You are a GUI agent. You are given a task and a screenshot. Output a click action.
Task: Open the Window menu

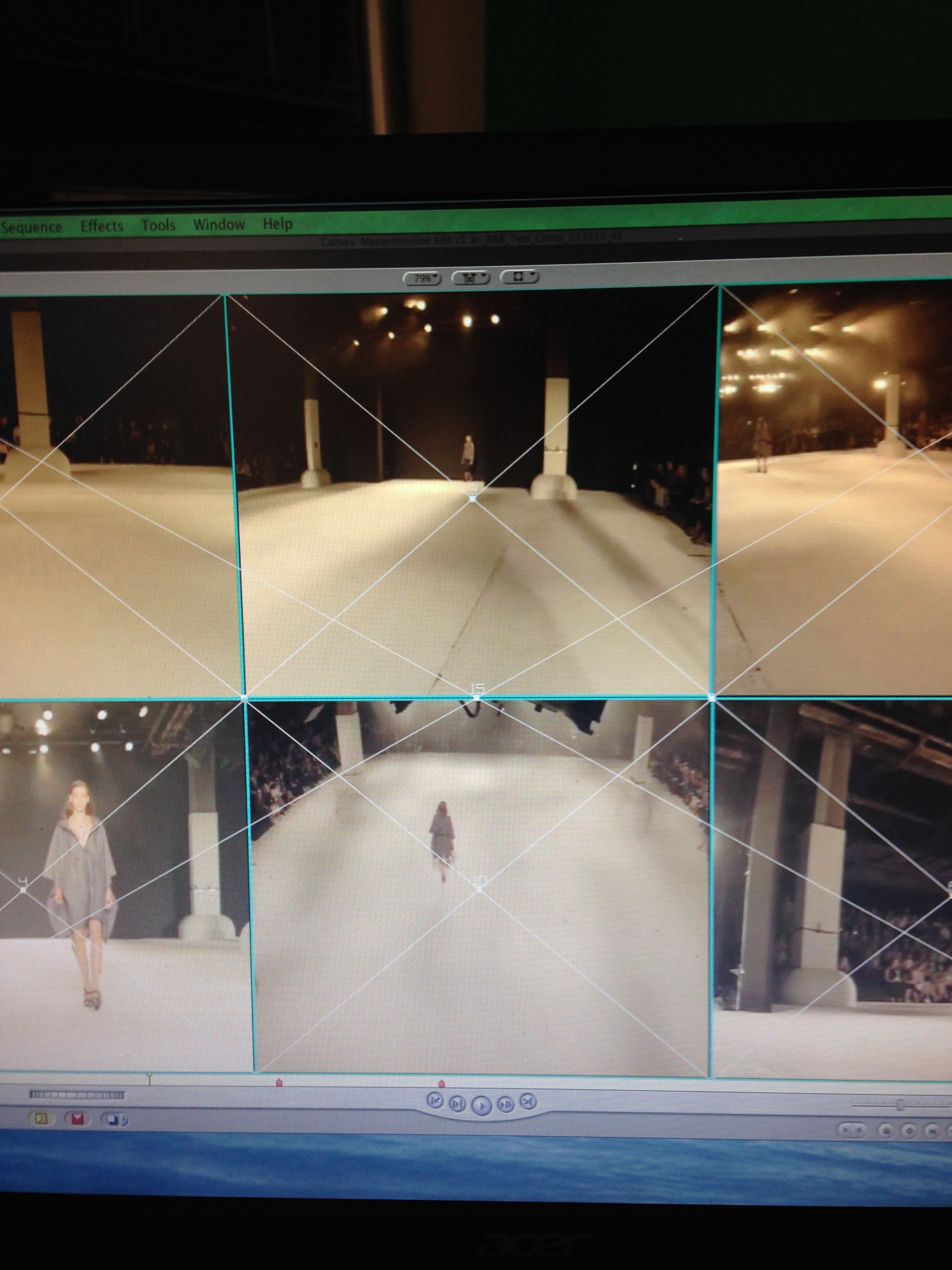click(x=219, y=225)
